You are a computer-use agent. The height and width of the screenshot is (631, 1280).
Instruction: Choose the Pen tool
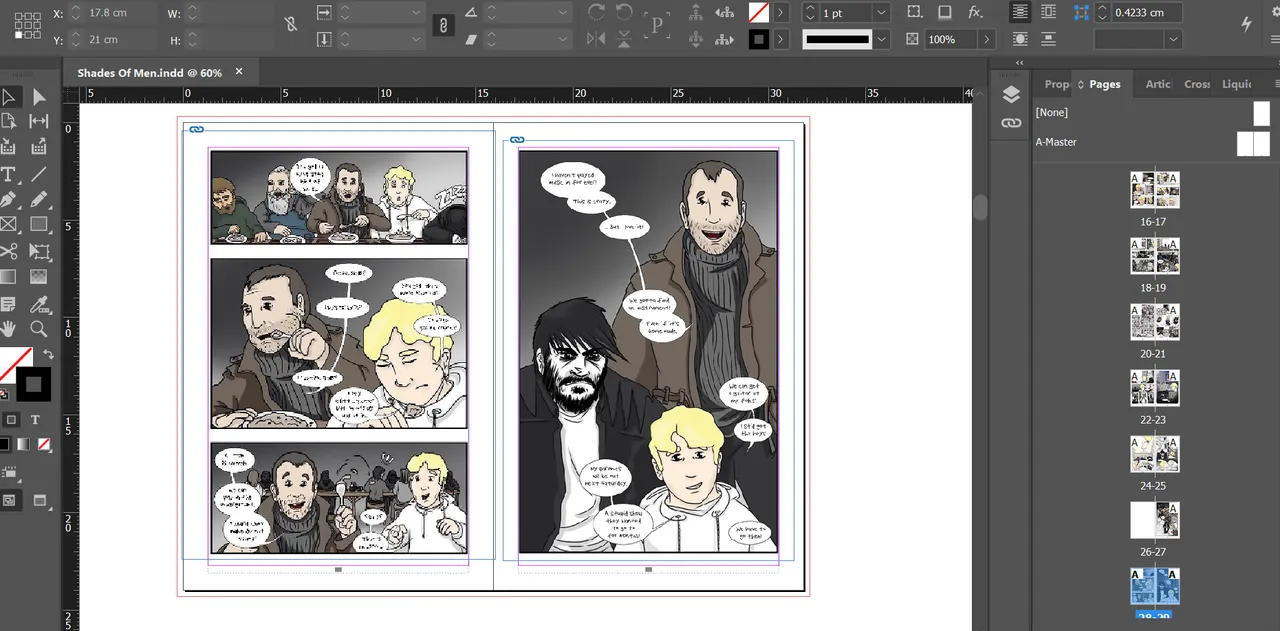tap(9, 200)
